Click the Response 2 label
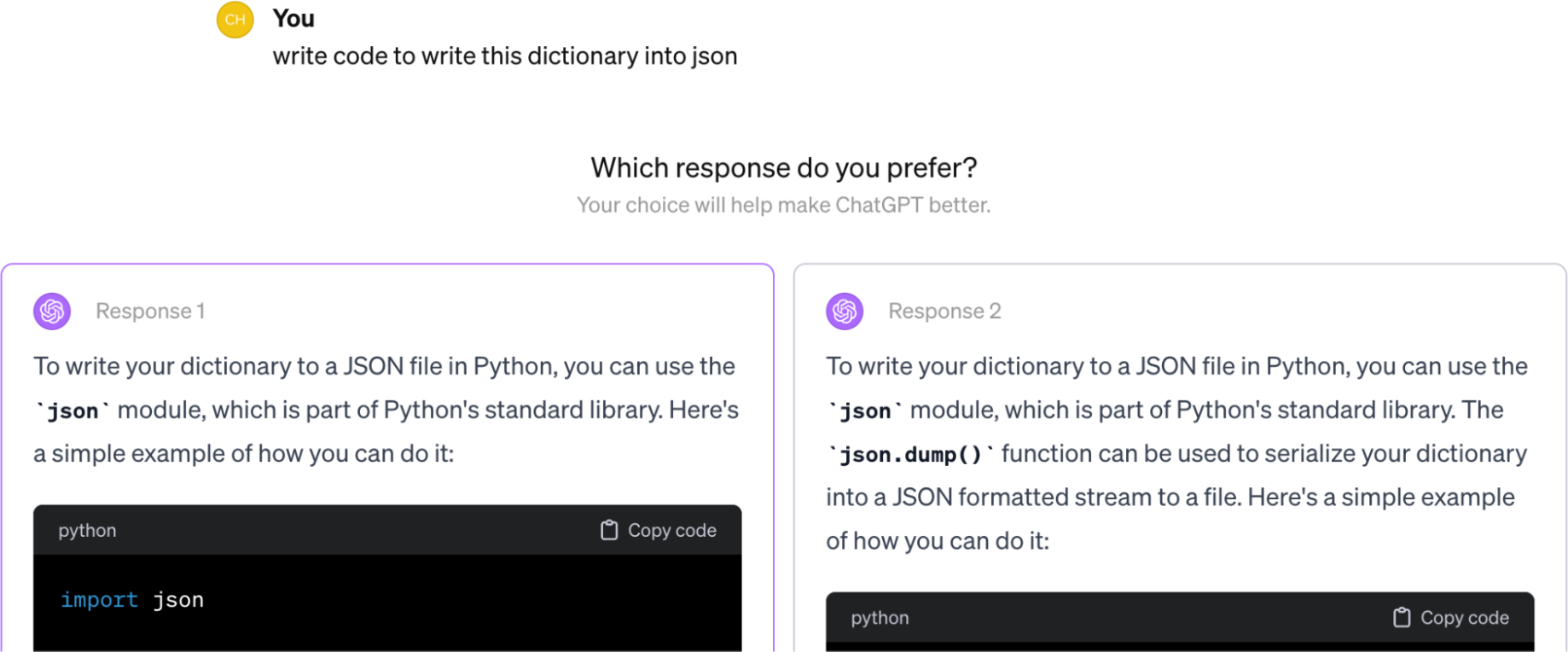The height and width of the screenshot is (652, 1568). click(944, 311)
